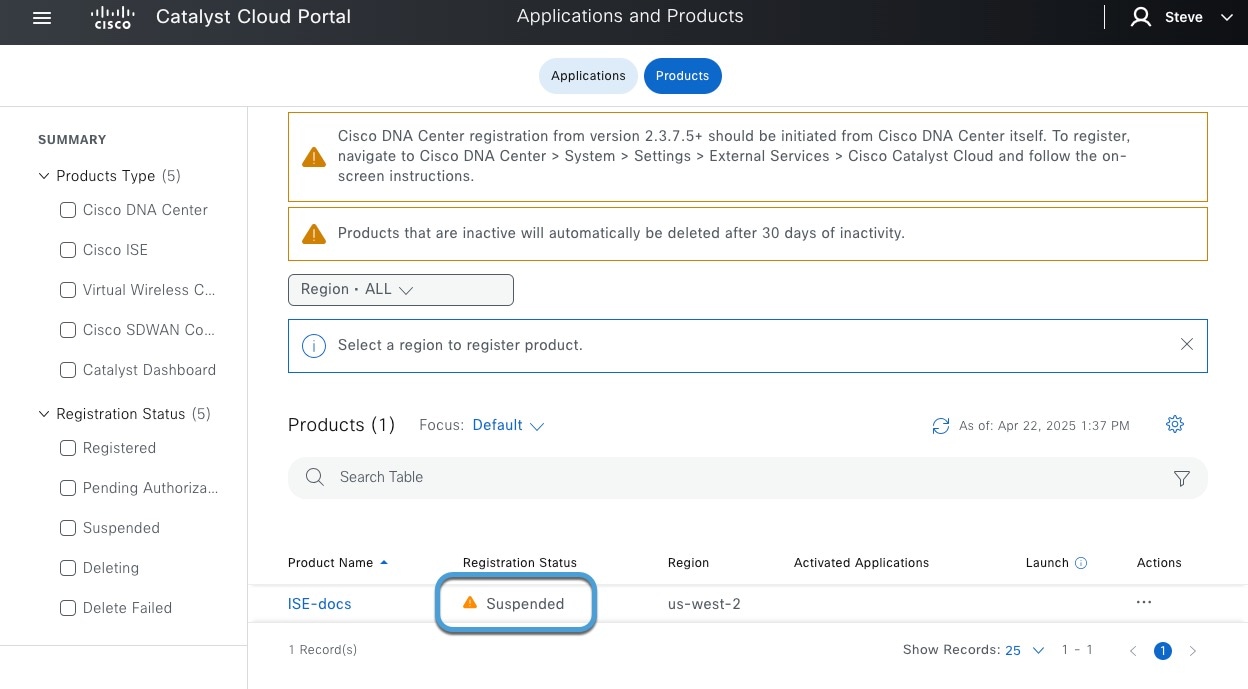Refresh the products table
The image size is (1248, 689).
pyautogui.click(x=940, y=426)
